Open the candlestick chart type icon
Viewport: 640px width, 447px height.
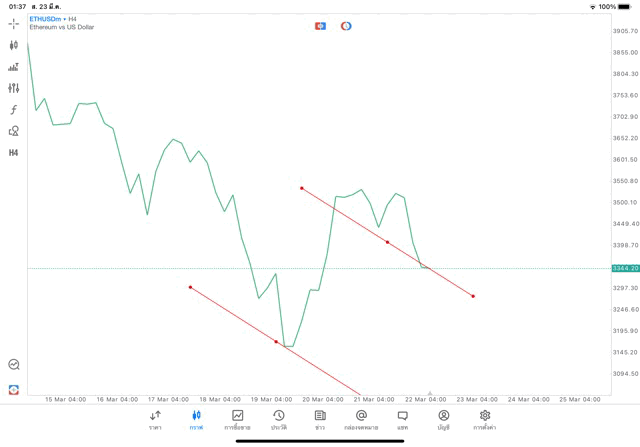pyautogui.click(x=14, y=45)
